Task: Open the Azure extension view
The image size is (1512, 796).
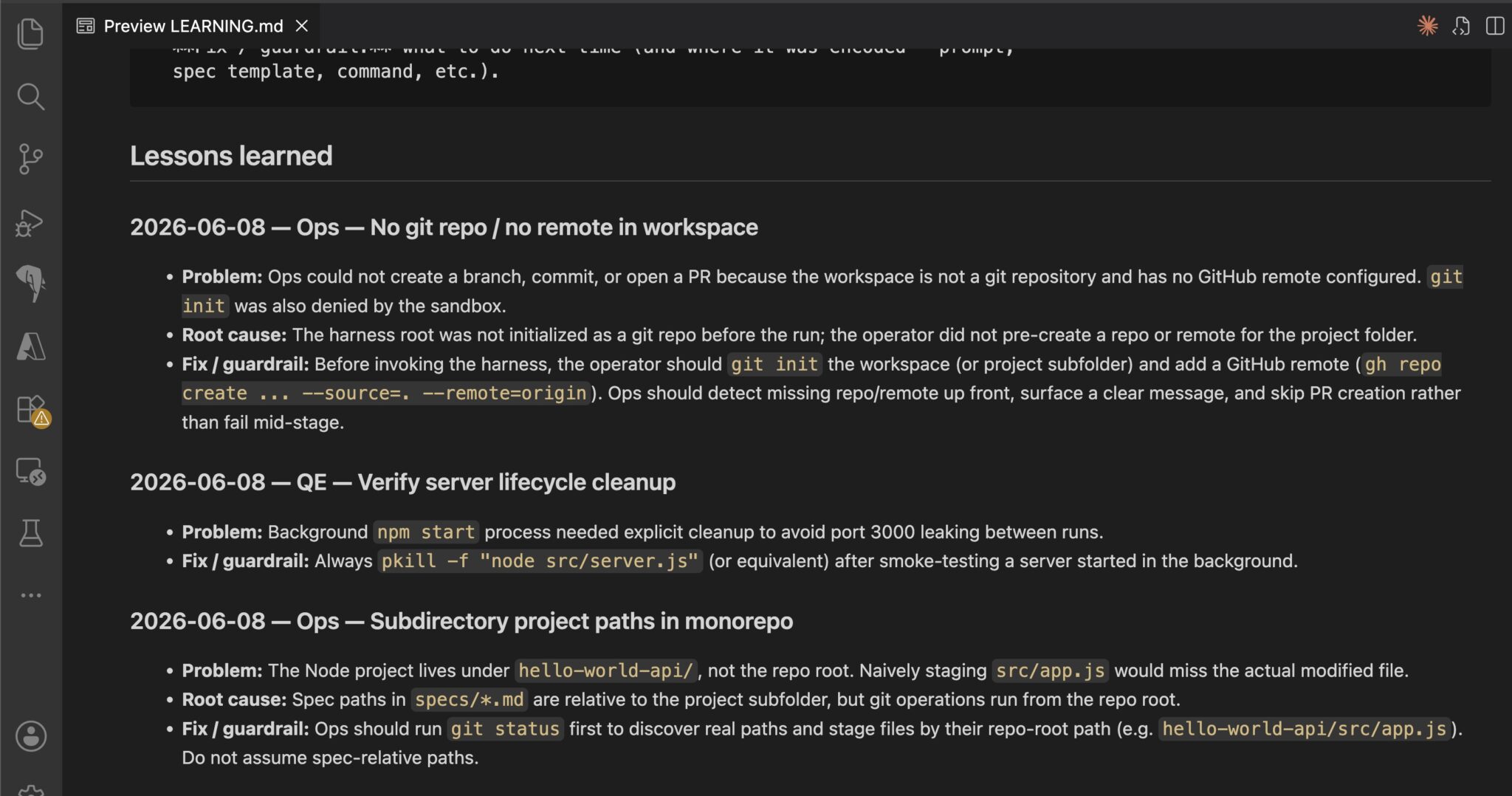Action: point(30,346)
